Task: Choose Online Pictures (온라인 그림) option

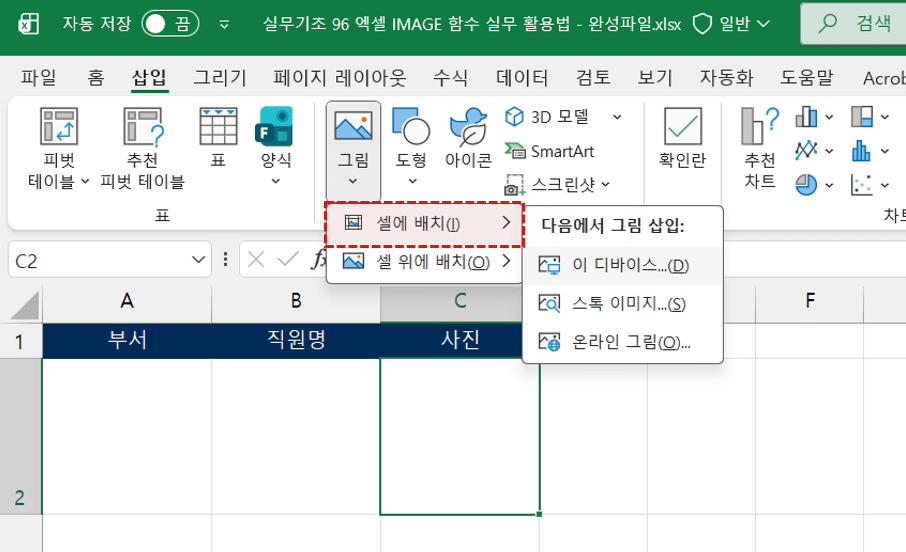Action: coord(621,341)
